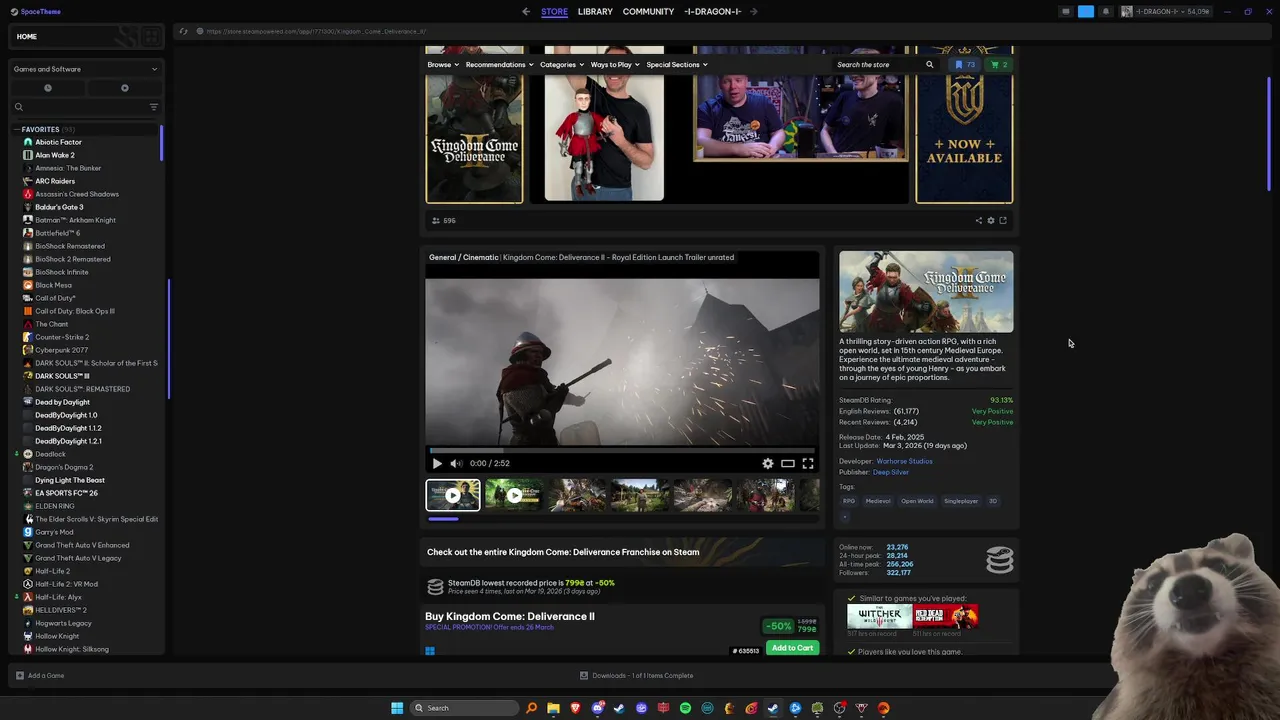Open broadcast settings gear icon
The image size is (1280, 720).
tap(991, 220)
